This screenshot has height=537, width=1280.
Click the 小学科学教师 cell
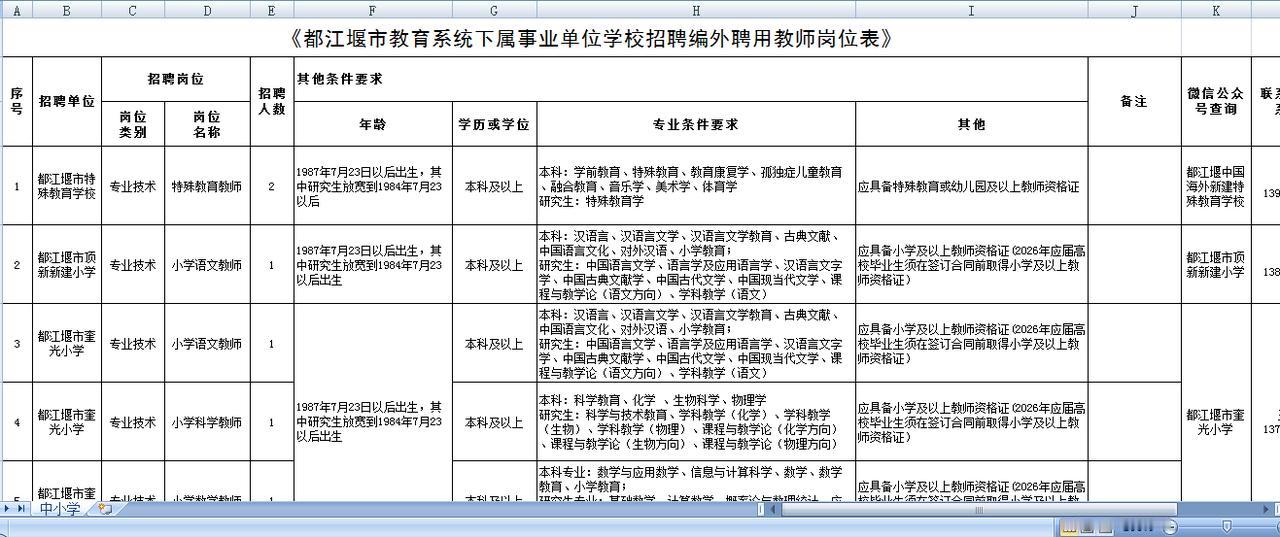click(206, 422)
